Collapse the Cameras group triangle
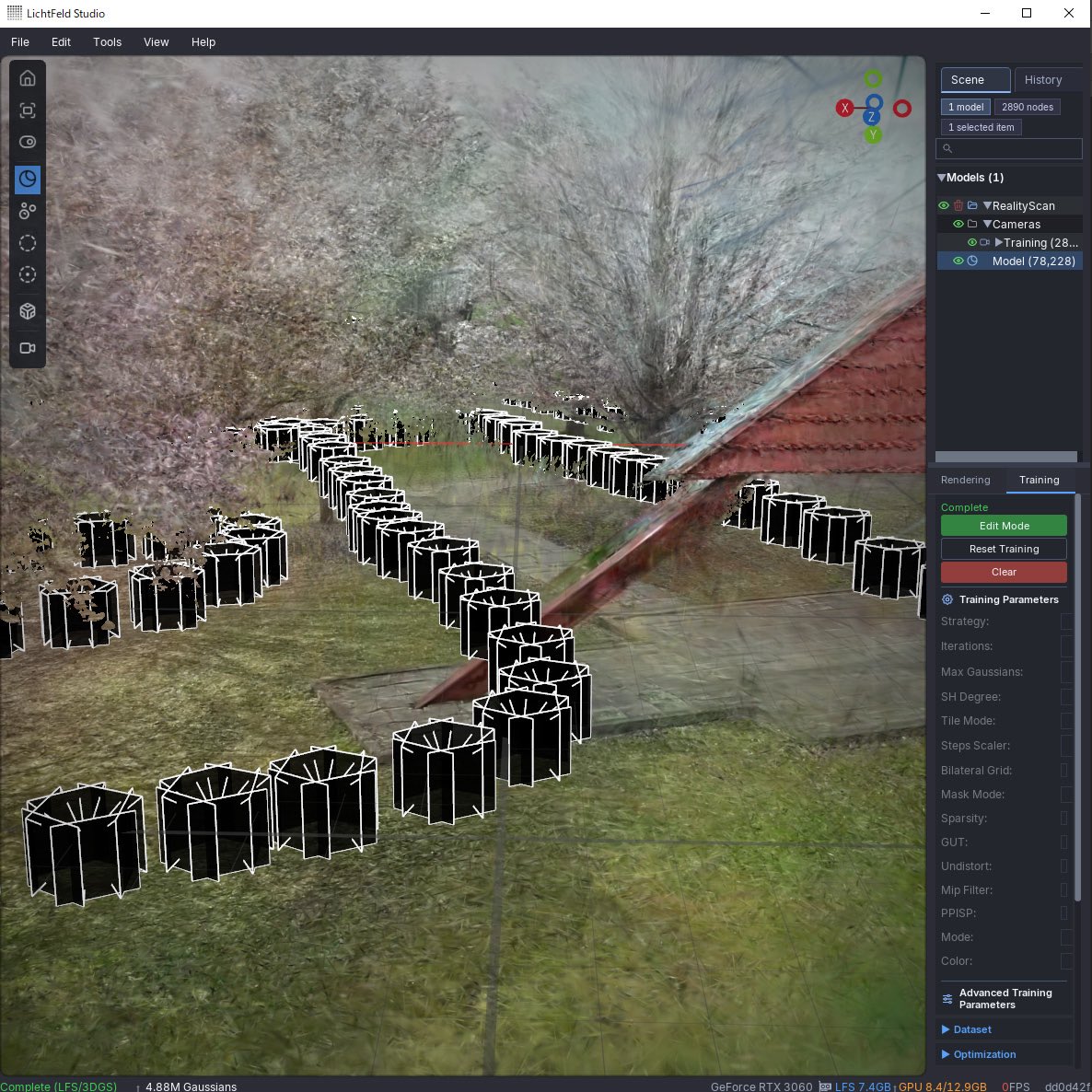1092x1092 pixels. [x=987, y=224]
